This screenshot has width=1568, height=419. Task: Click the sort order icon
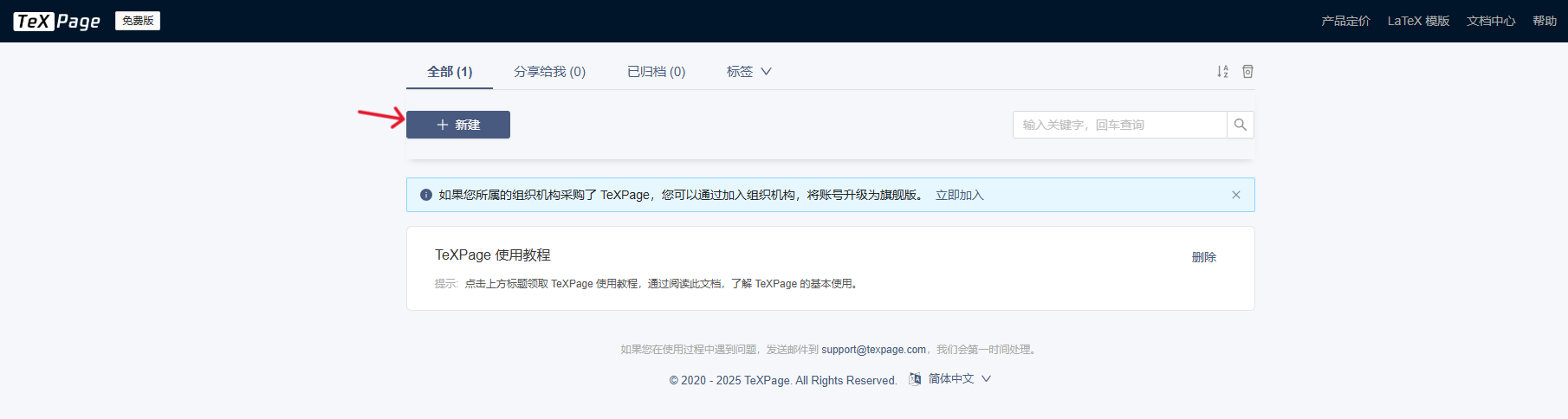tap(1222, 72)
